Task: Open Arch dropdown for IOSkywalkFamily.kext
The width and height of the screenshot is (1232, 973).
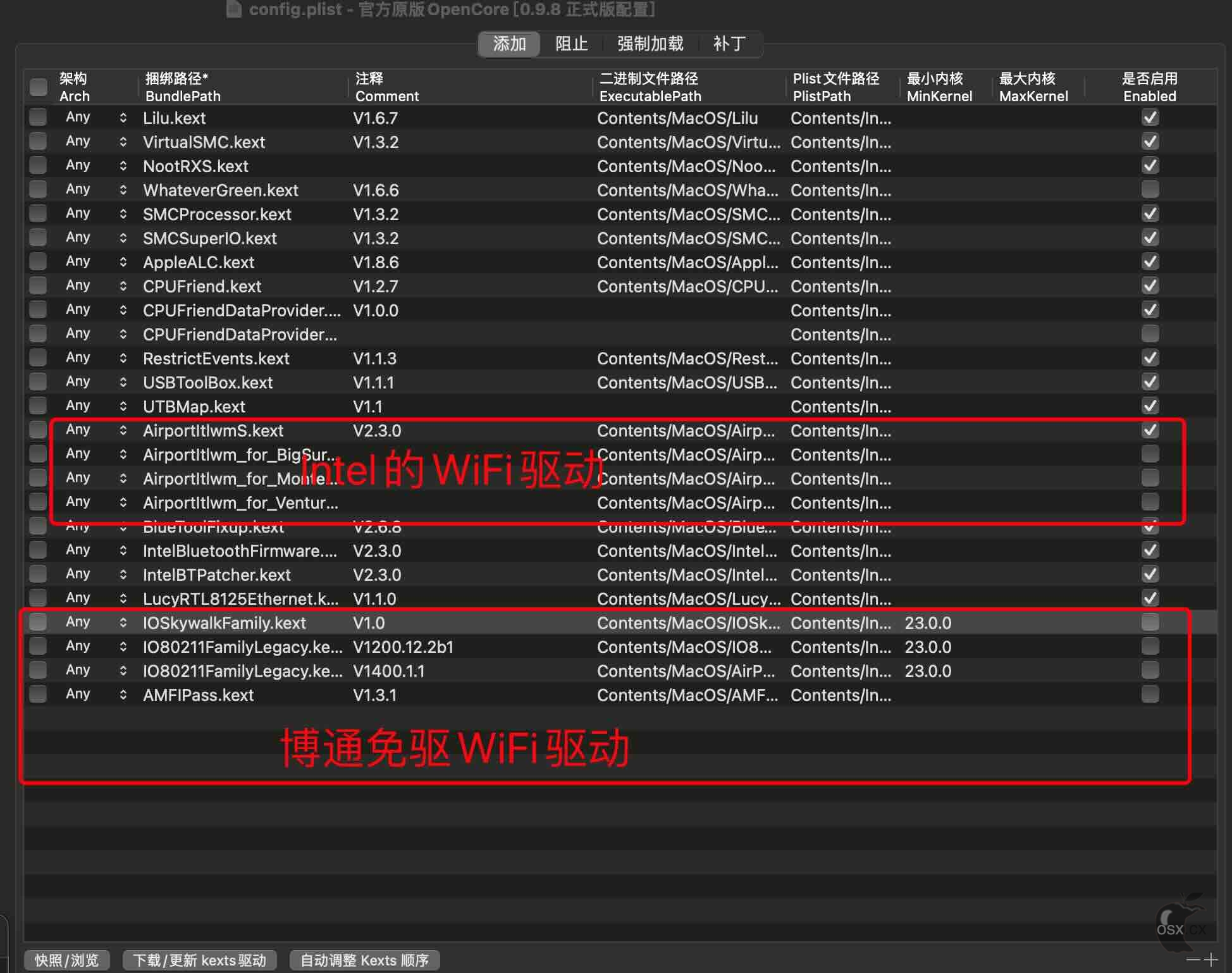Action: [123, 623]
